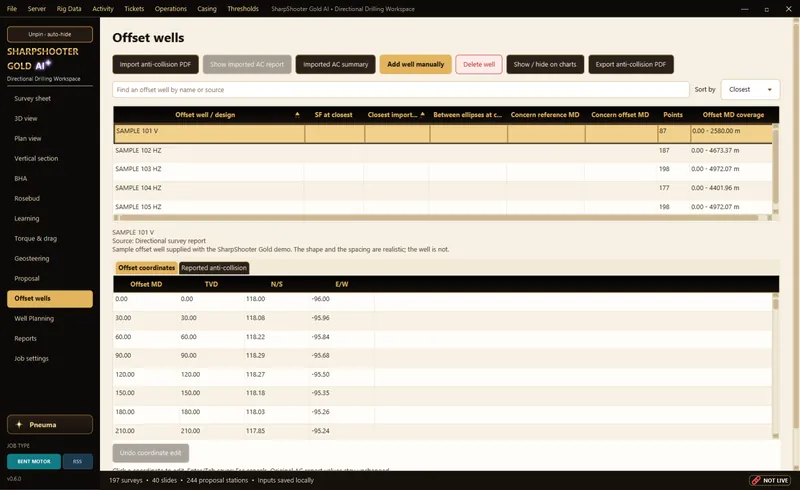Click Undo coordinate edit button
The width and height of the screenshot is (800, 490).
click(x=151, y=453)
